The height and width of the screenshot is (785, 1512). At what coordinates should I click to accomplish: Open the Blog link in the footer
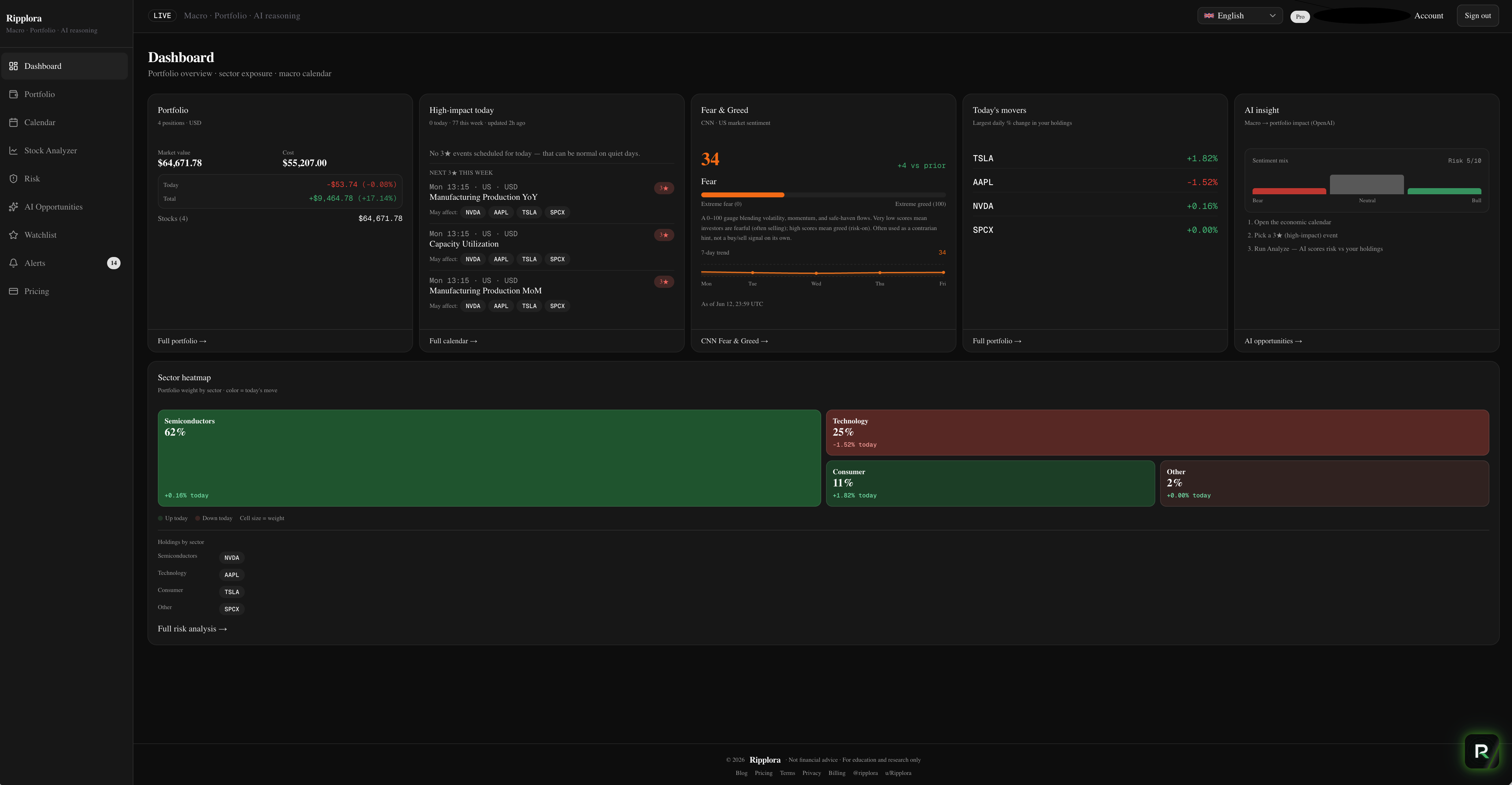(x=741, y=773)
